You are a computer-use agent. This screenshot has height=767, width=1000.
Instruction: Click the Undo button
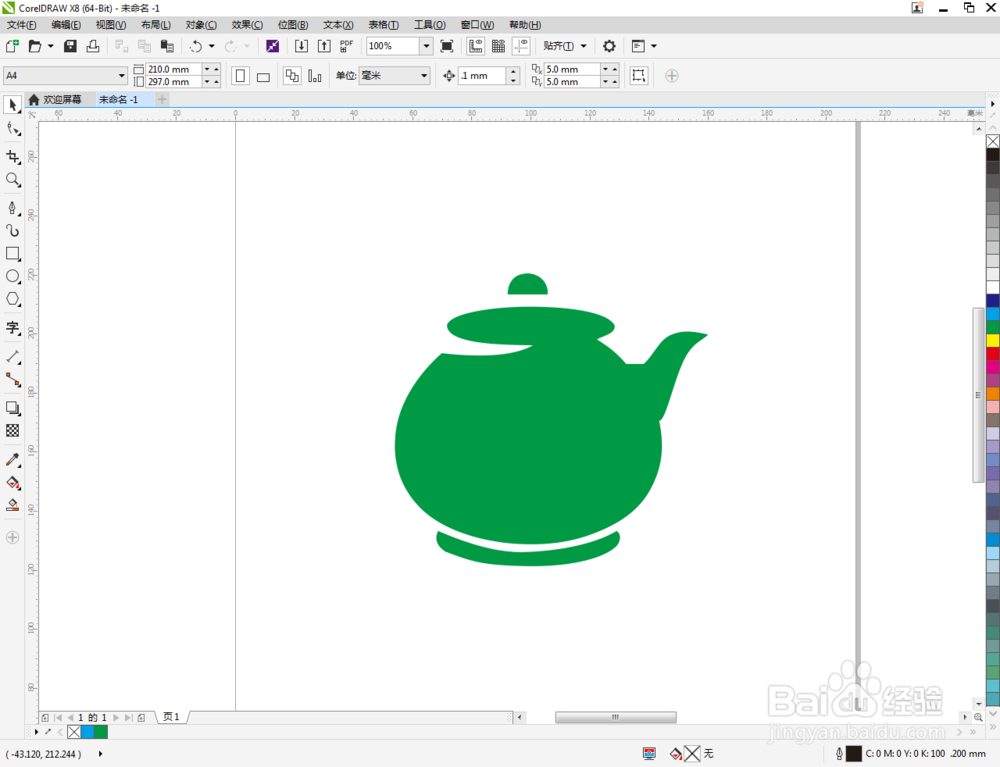(196, 46)
